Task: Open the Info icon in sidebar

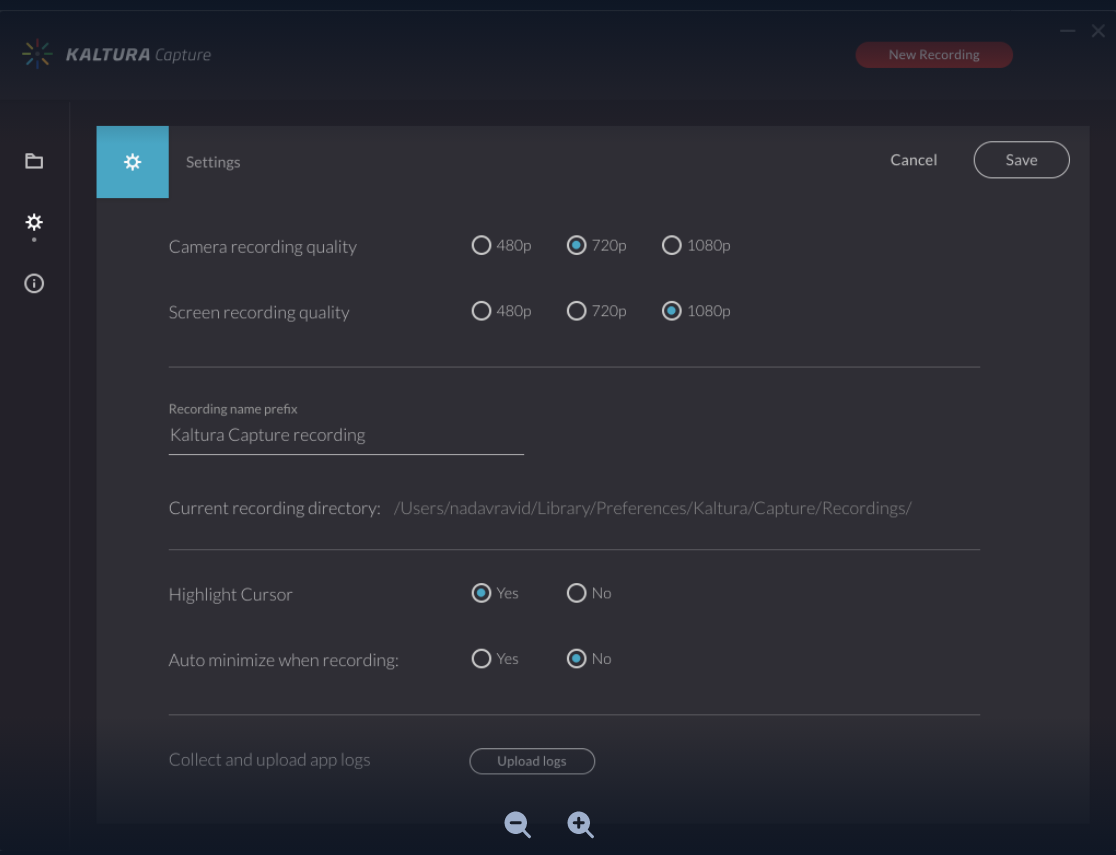Action: pos(33,283)
